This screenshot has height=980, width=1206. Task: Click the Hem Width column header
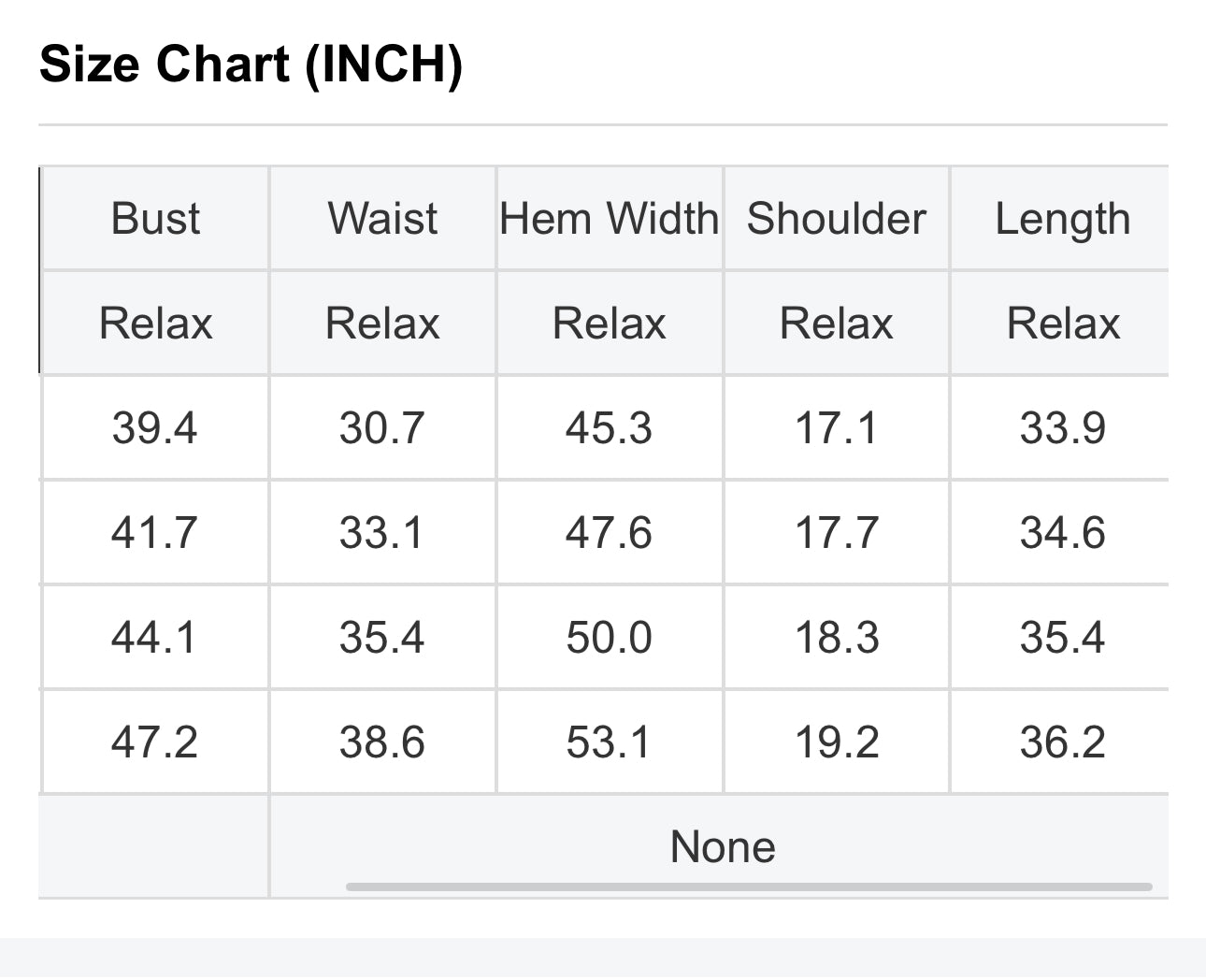click(x=610, y=219)
